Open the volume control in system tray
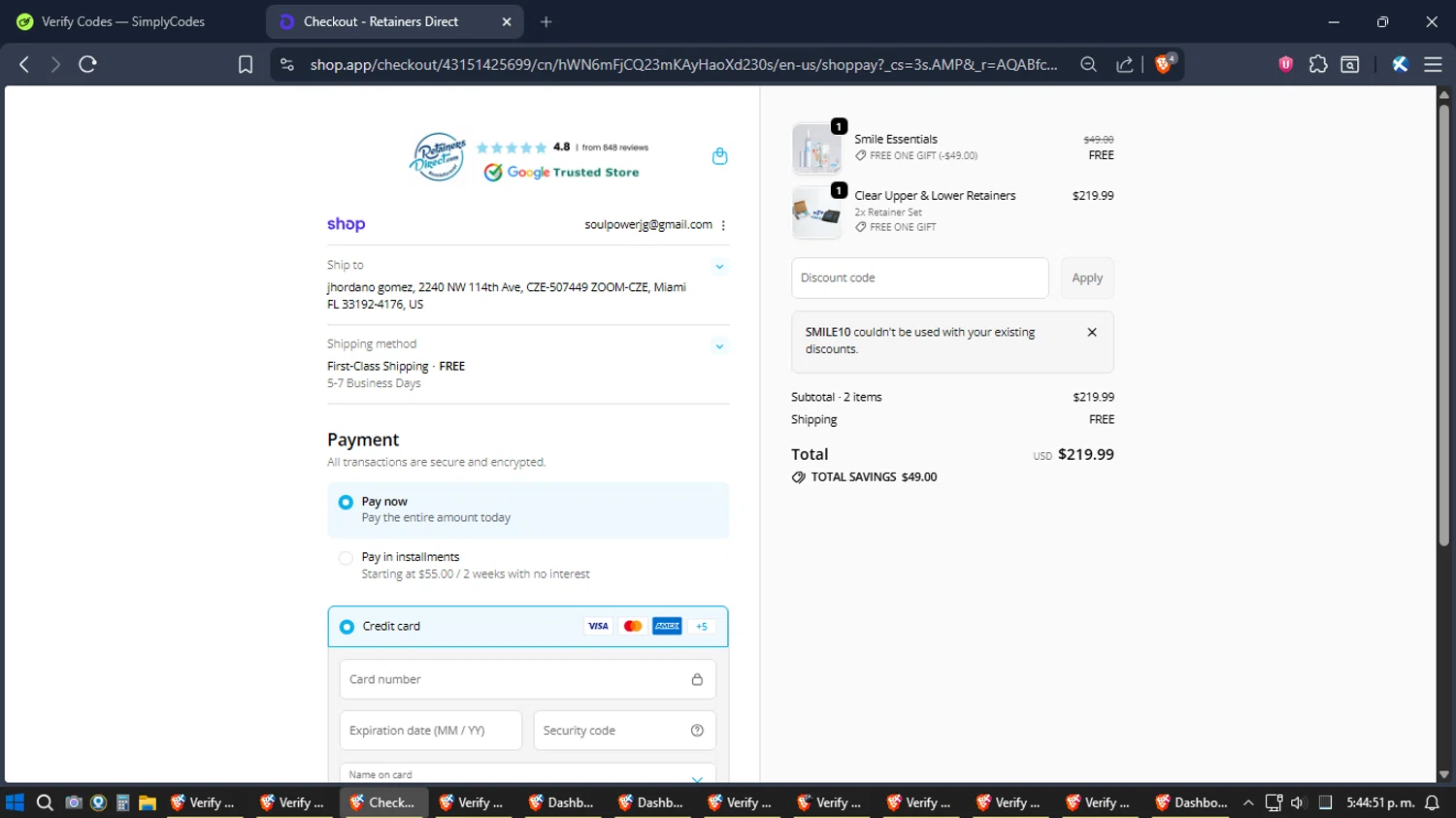 pos(1298,802)
